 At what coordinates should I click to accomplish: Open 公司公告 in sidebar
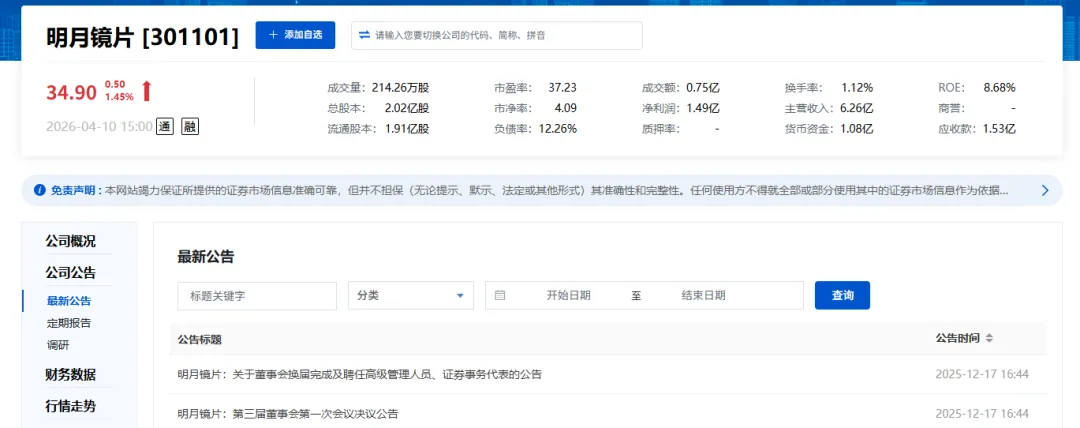(71, 273)
